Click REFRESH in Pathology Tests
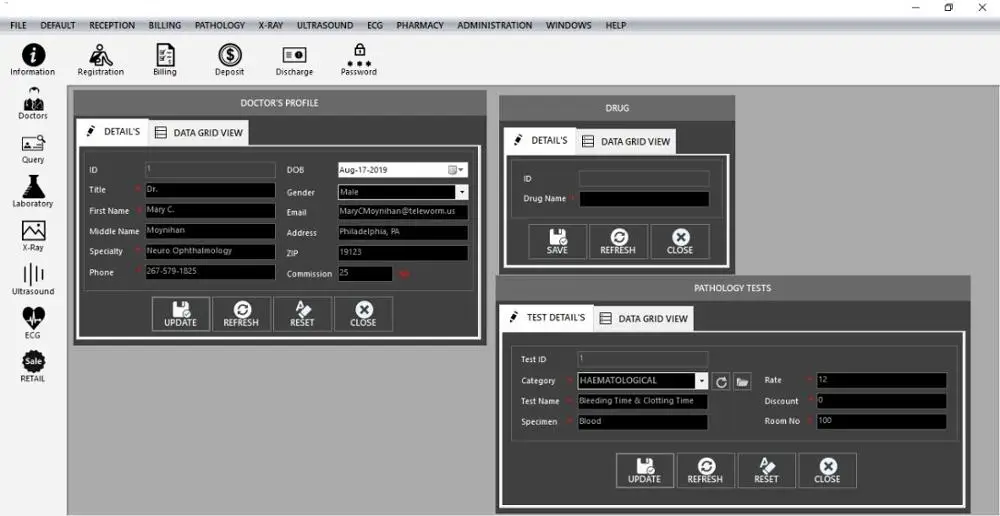 click(706, 471)
